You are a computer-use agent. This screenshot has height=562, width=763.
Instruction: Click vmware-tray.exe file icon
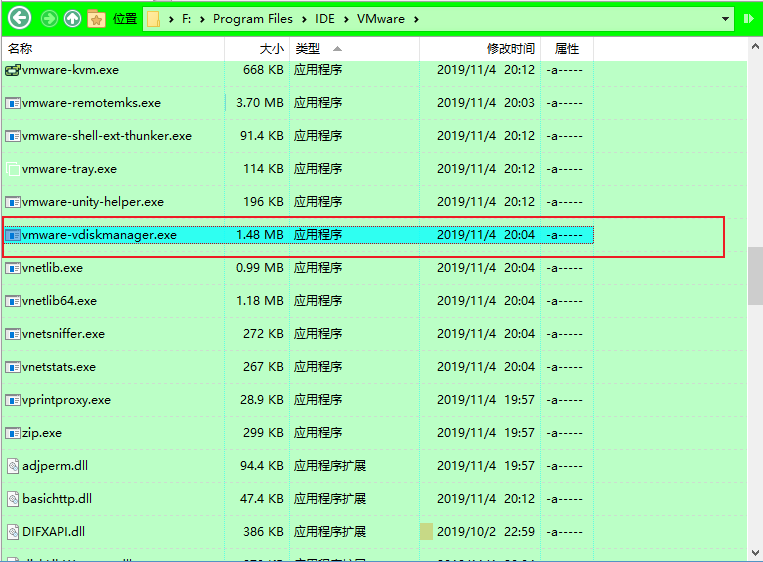[13, 169]
